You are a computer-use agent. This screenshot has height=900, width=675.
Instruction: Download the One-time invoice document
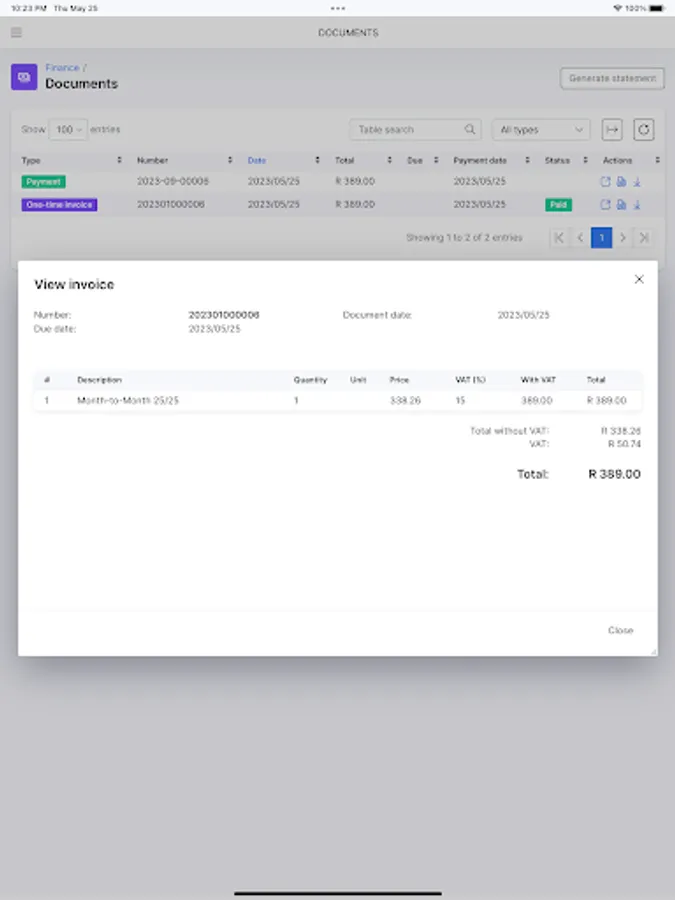[637, 204]
